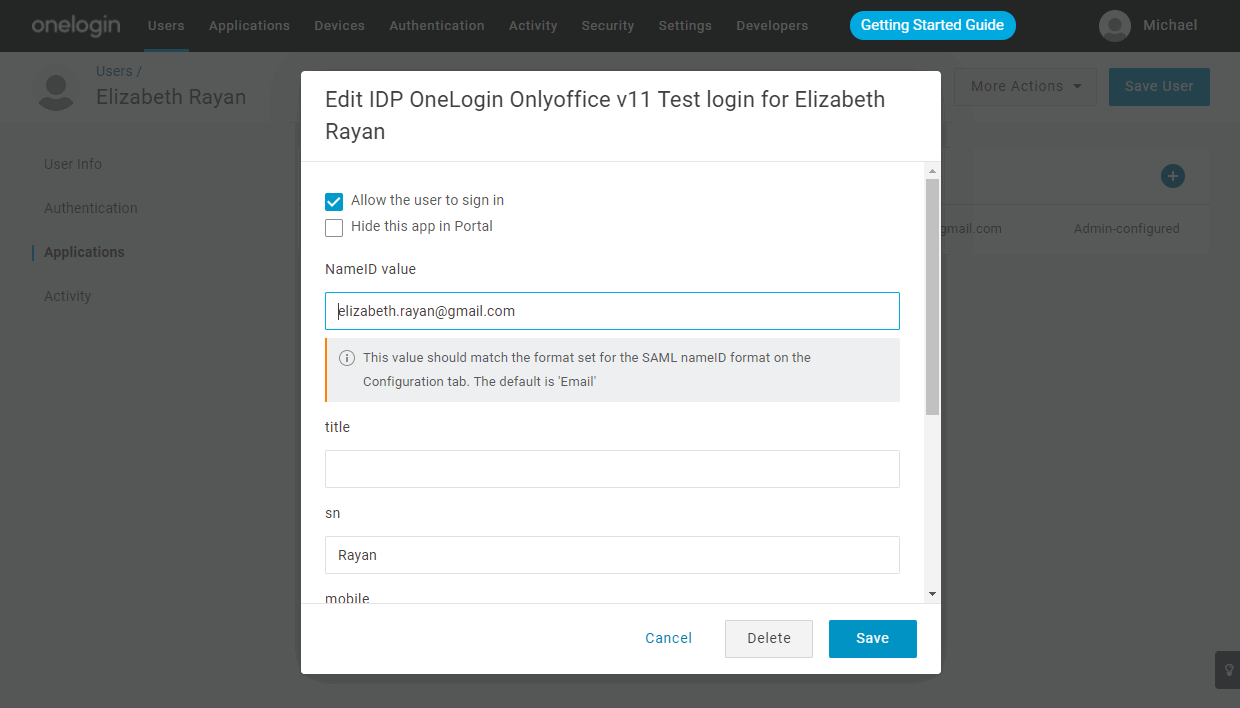Cancel editing the IDP login
Viewport: 1240px width, 708px height.
coord(668,638)
